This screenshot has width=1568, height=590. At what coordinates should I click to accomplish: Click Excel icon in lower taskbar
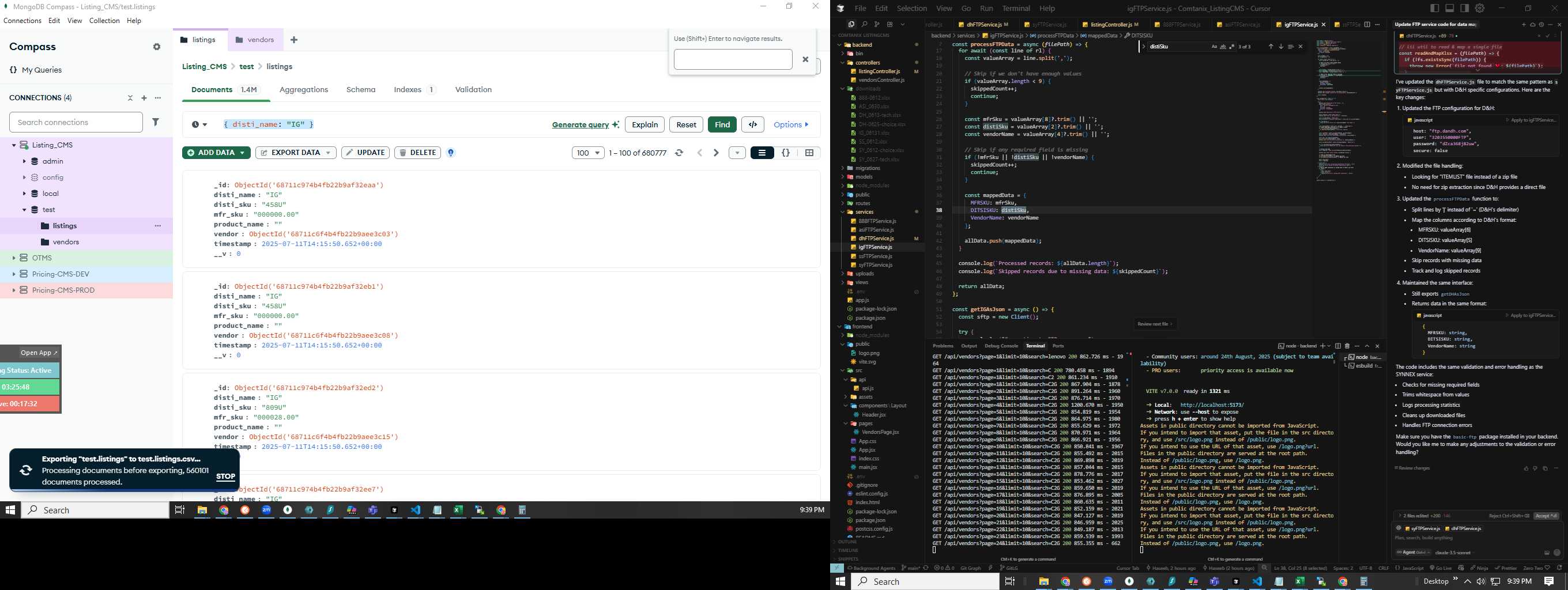pyautogui.click(x=1299, y=581)
